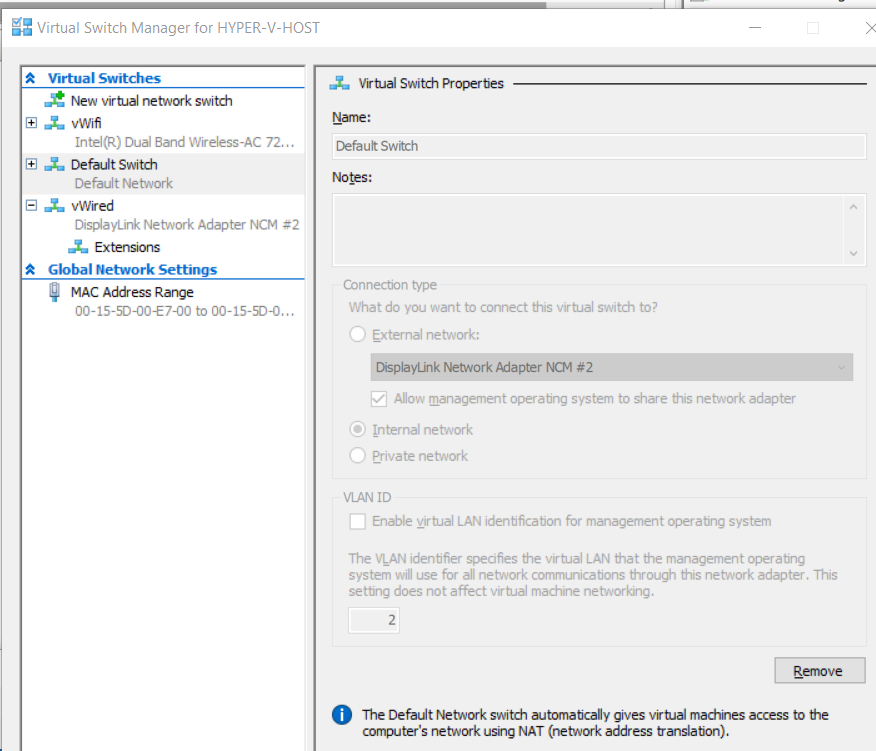Select New virtual network switch
This screenshot has width=876, height=751.
(x=151, y=101)
